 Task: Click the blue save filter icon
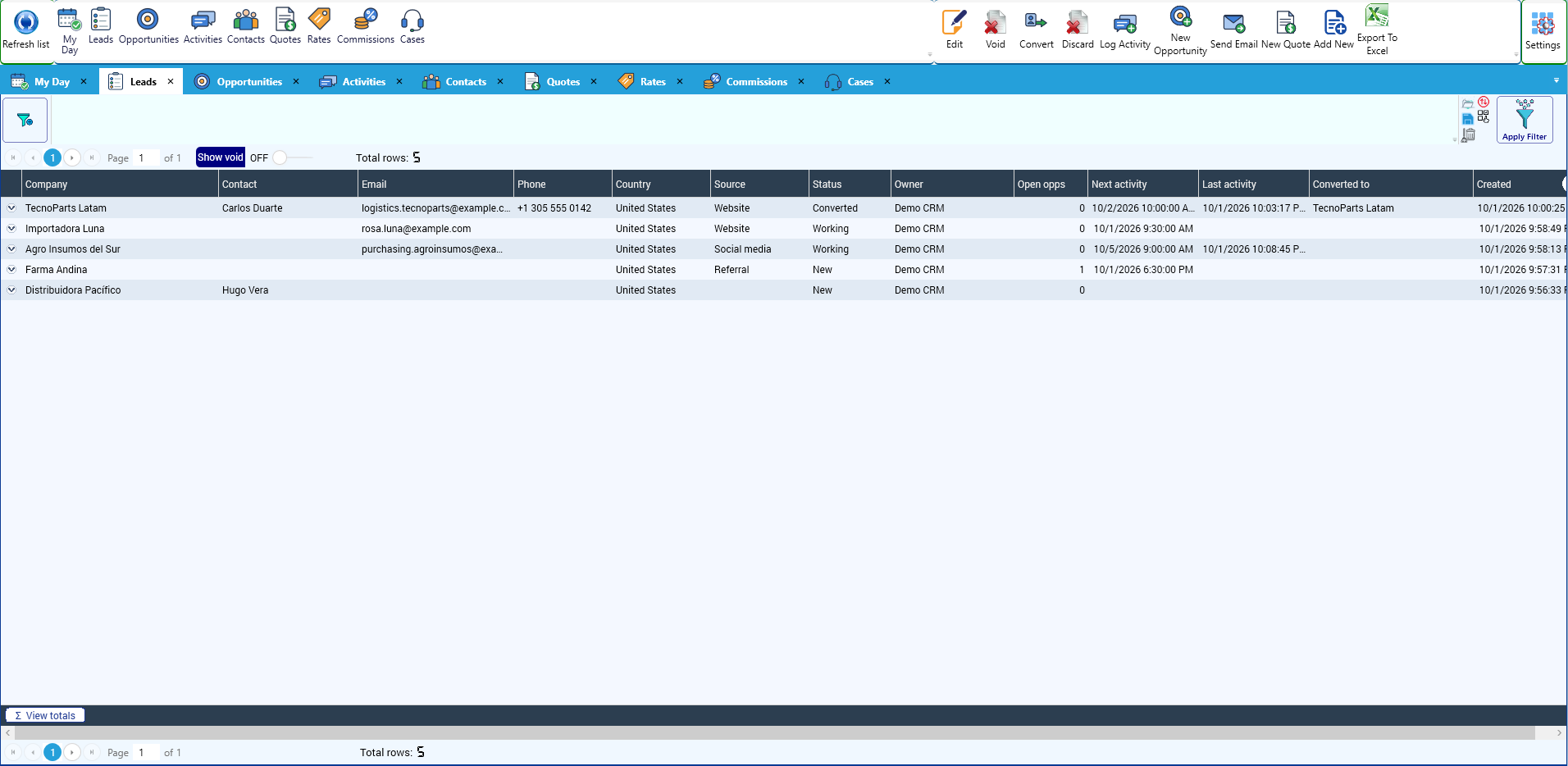point(1468,120)
